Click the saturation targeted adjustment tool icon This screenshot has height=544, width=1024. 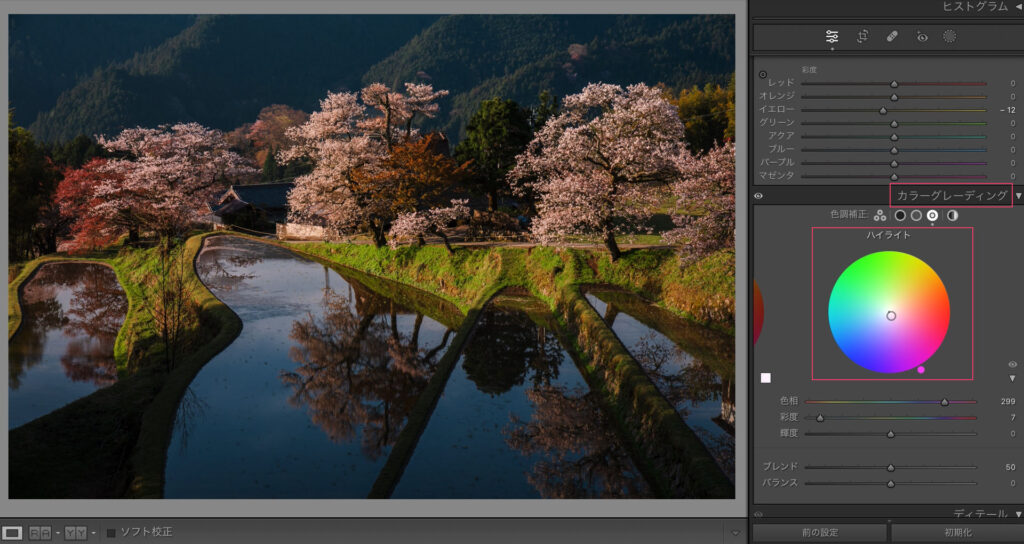763,74
